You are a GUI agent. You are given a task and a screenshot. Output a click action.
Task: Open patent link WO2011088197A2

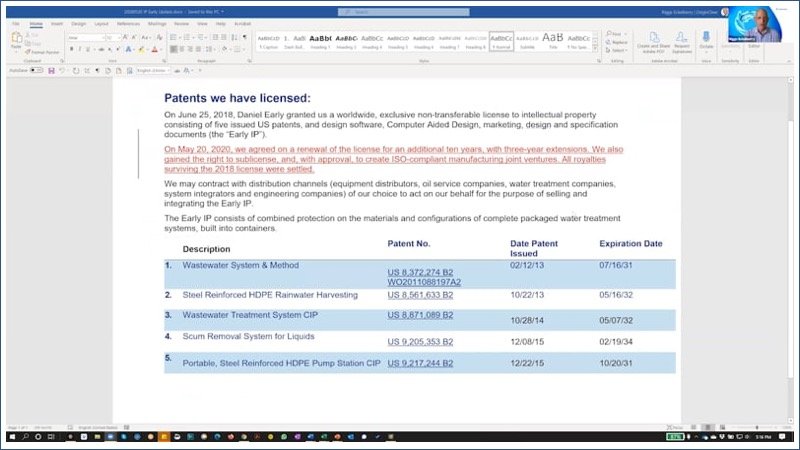click(x=424, y=282)
